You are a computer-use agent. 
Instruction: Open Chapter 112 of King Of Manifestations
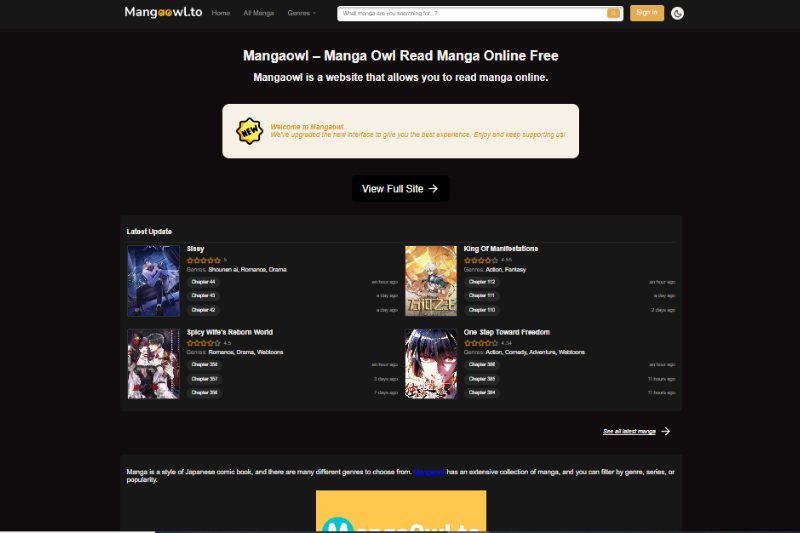click(x=482, y=282)
